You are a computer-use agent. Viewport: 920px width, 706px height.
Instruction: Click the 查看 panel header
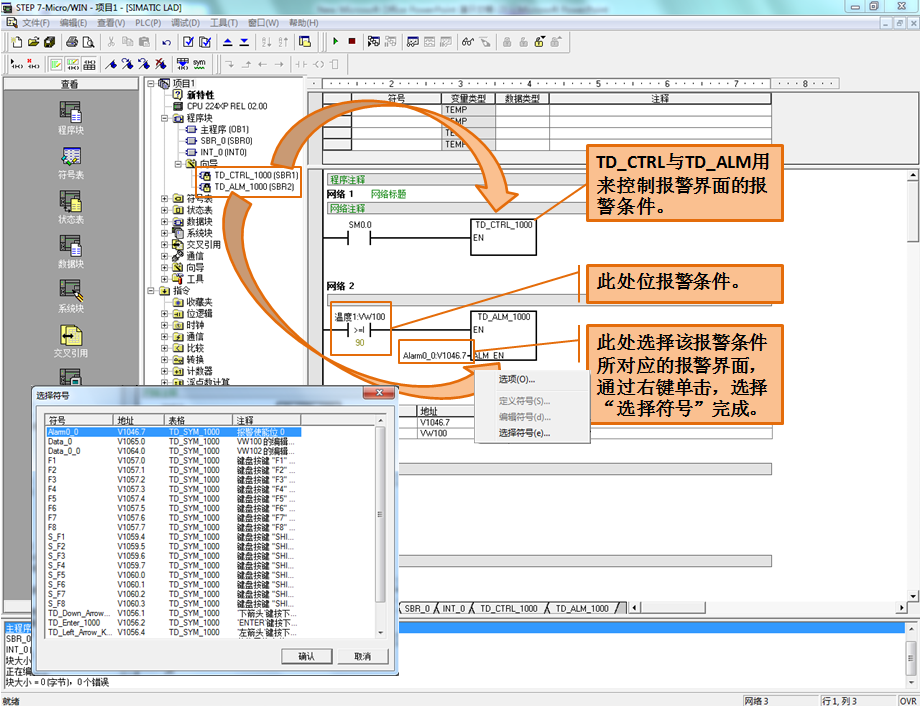point(70,85)
